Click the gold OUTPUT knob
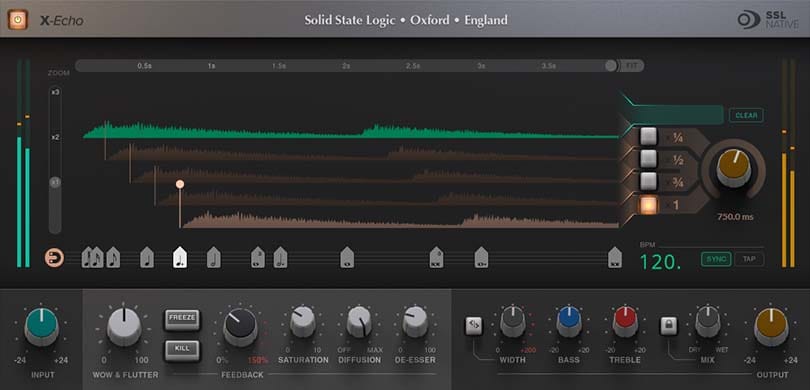The width and height of the screenshot is (810, 390). [x=771, y=326]
